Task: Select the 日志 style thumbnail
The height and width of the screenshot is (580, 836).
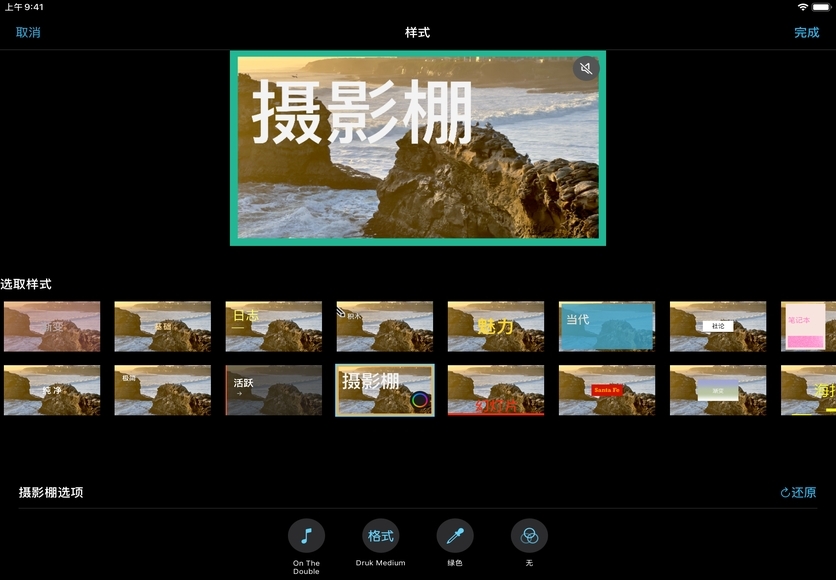Action: pos(273,326)
